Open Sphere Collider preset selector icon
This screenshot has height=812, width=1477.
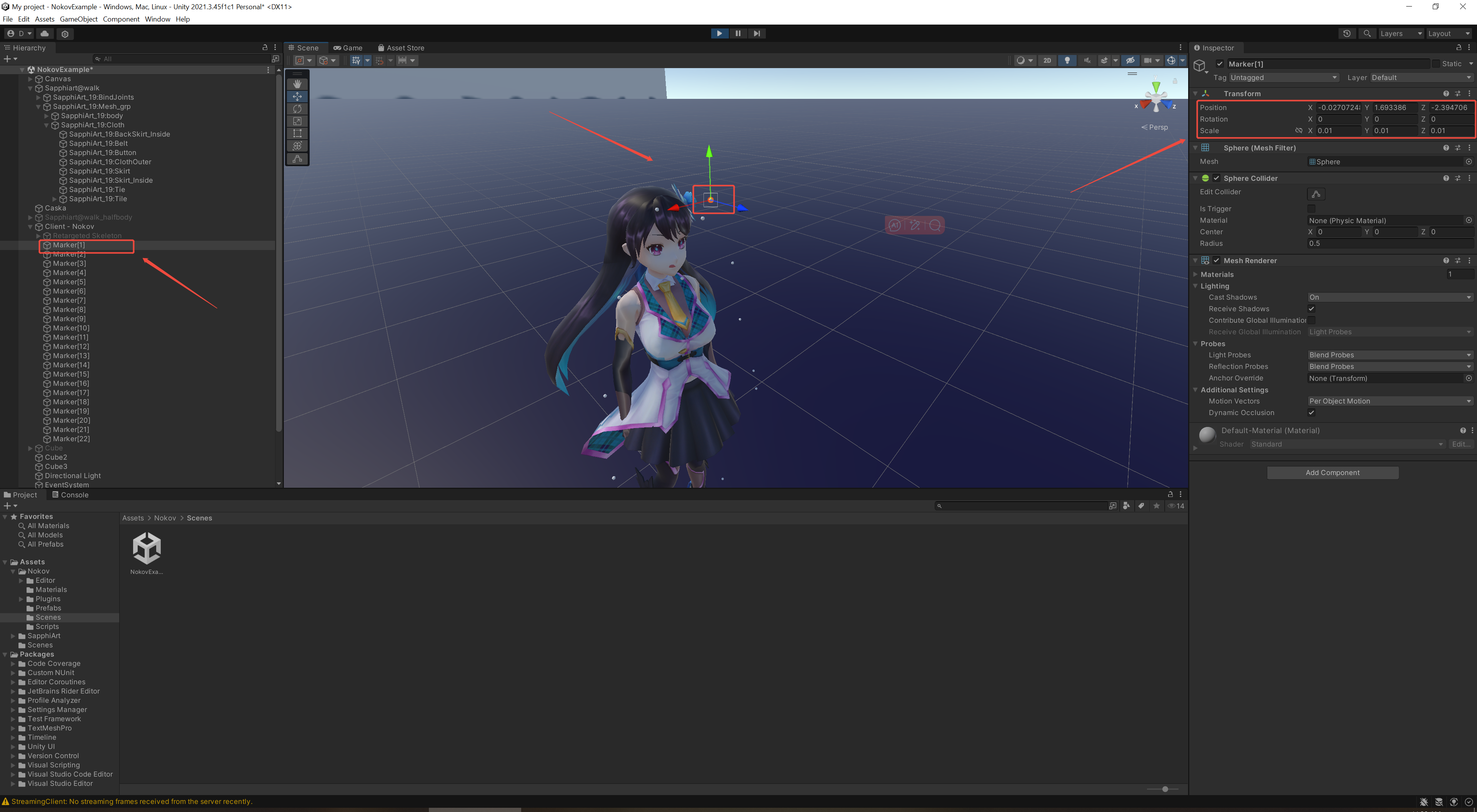[x=1457, y=178]
